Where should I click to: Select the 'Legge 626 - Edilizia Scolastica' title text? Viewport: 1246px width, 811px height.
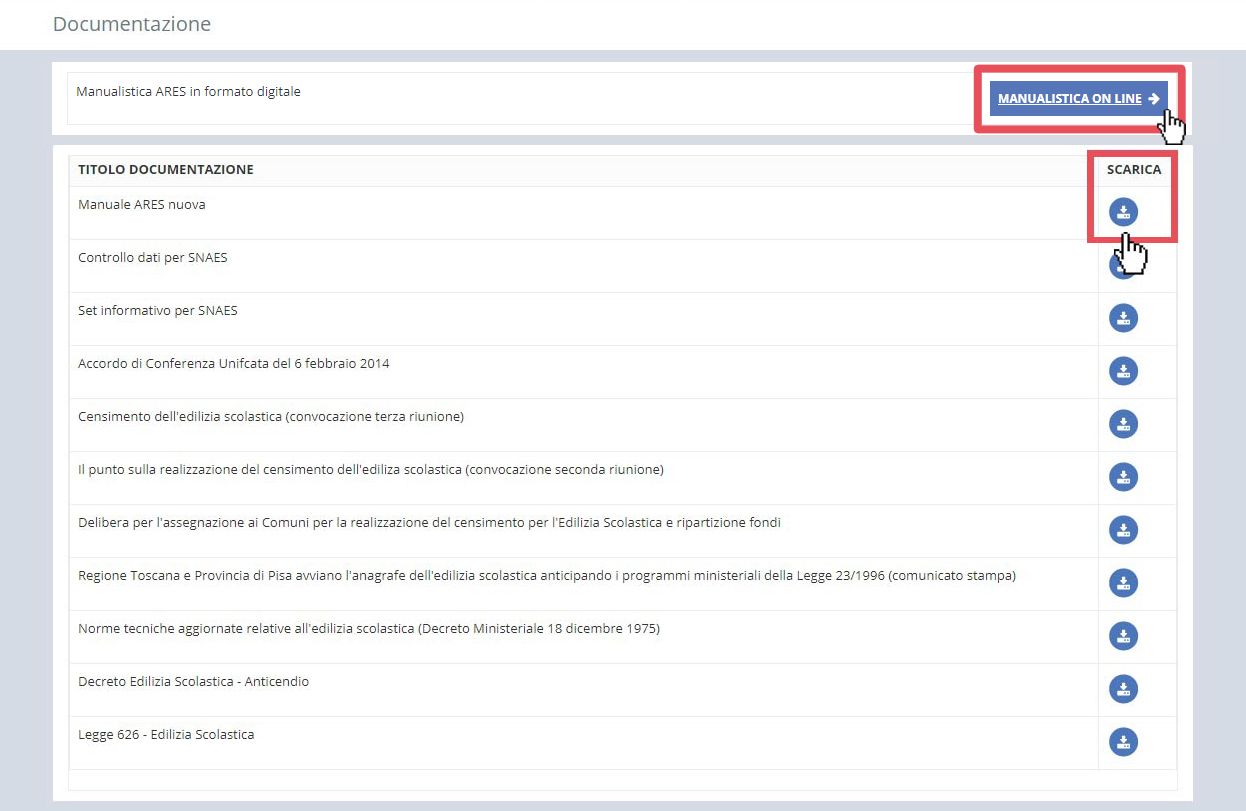click(166, 735)
